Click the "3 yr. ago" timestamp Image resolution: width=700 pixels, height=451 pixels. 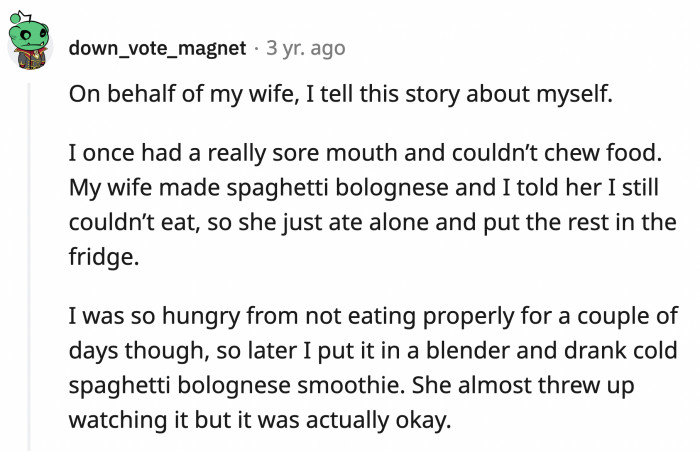[304, 47]
